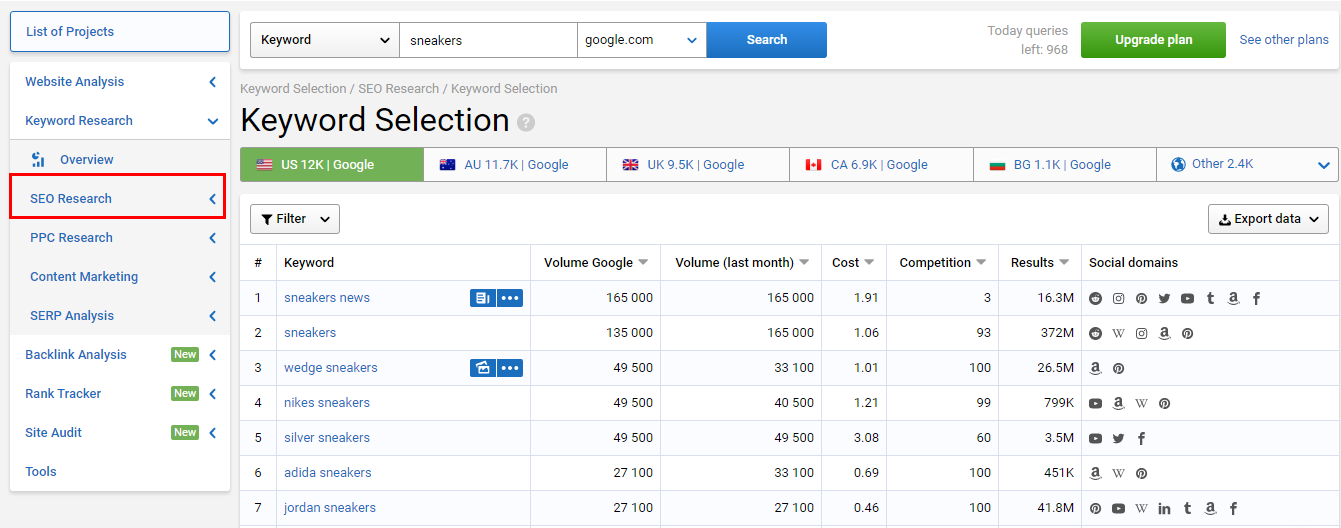The image size is (1341, 528).
Task: Click the Twitter icon in sneakers news row
Action: pyautogui.click(x=1164, y=298)
